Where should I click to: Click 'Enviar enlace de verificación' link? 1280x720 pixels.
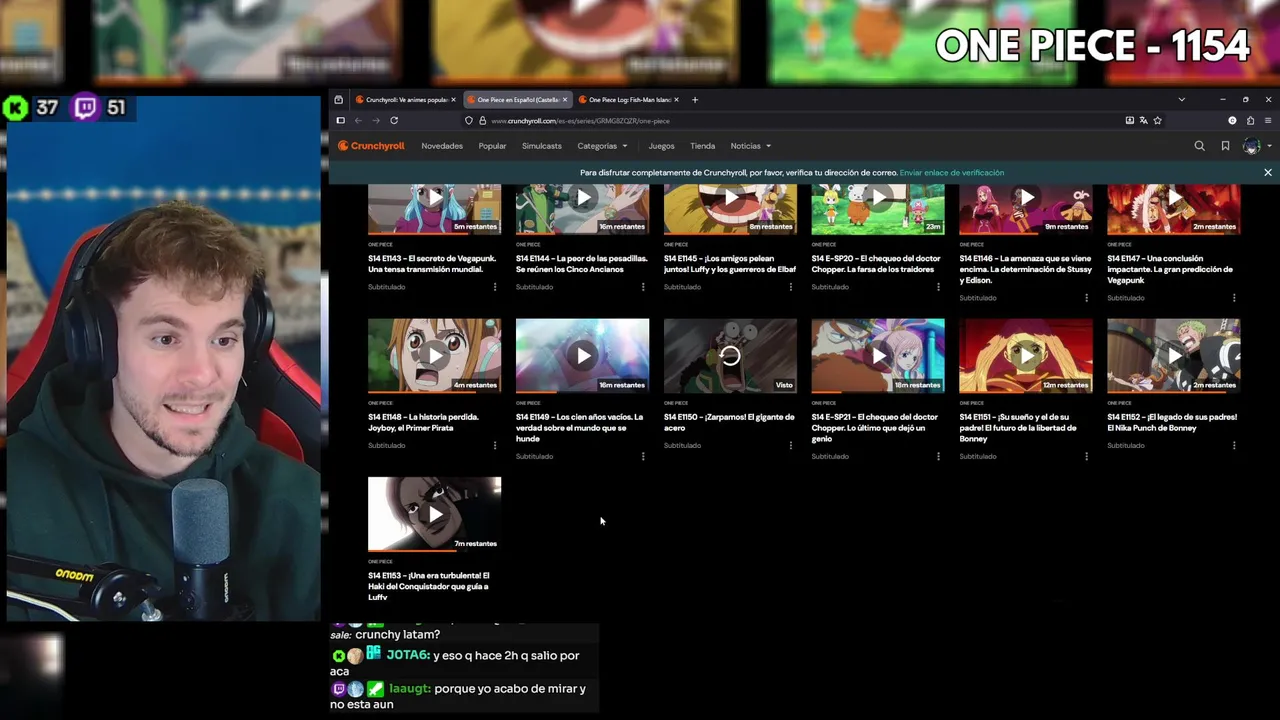(951, 173)
